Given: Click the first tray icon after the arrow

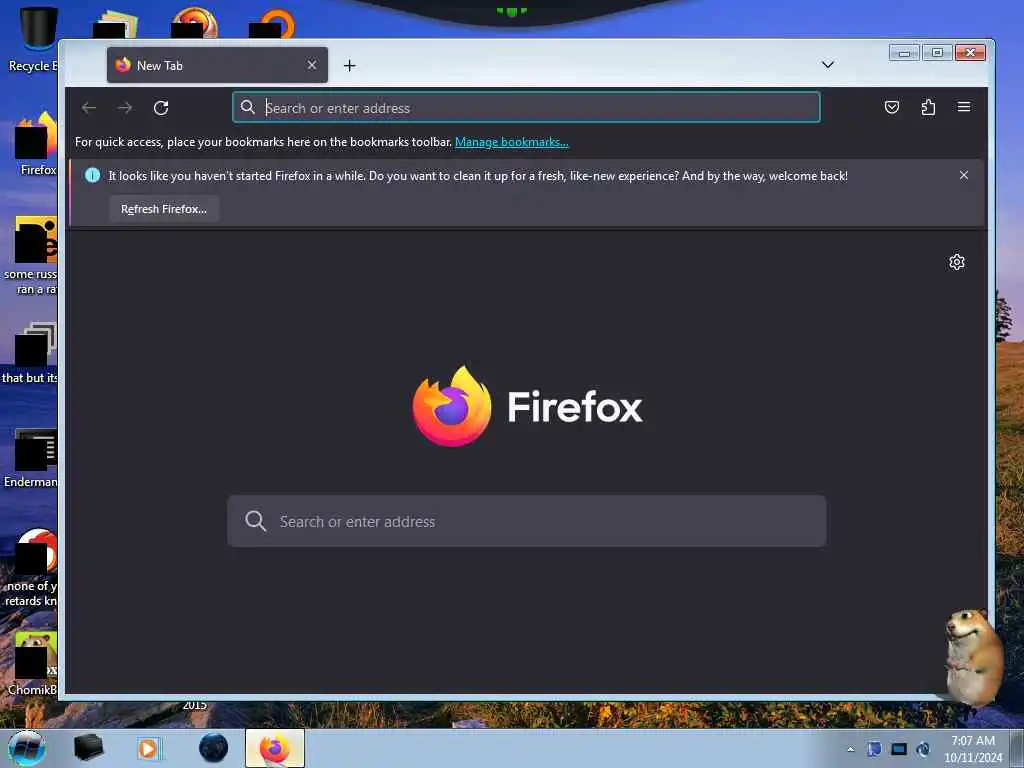Looking at the screenshot, I should (x=874, y=749).
